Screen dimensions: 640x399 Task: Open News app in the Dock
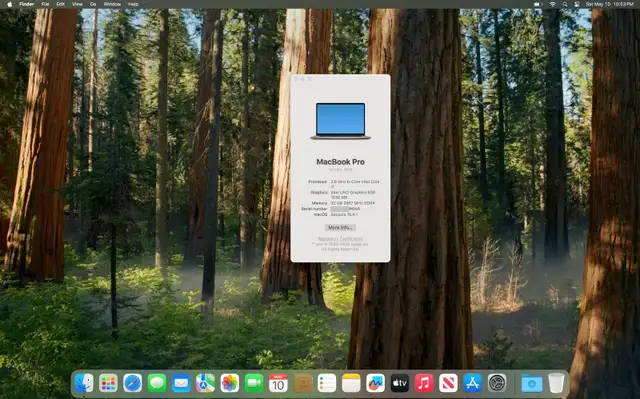pos(448,383)
